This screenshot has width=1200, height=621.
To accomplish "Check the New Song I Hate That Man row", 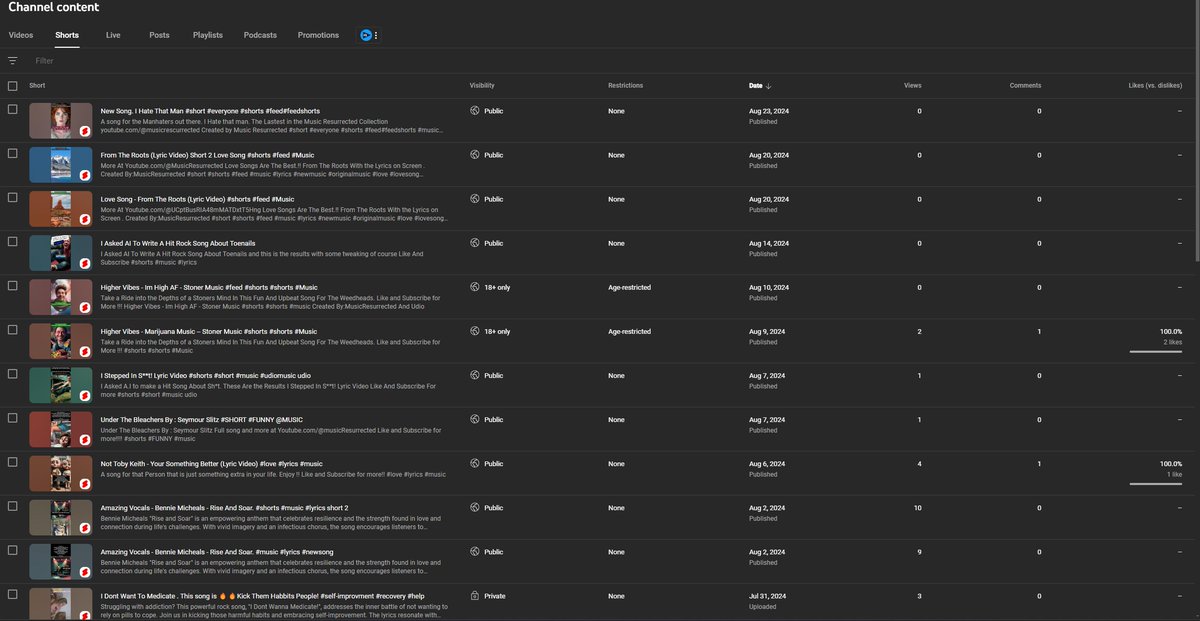I will [x=12, y=109].
